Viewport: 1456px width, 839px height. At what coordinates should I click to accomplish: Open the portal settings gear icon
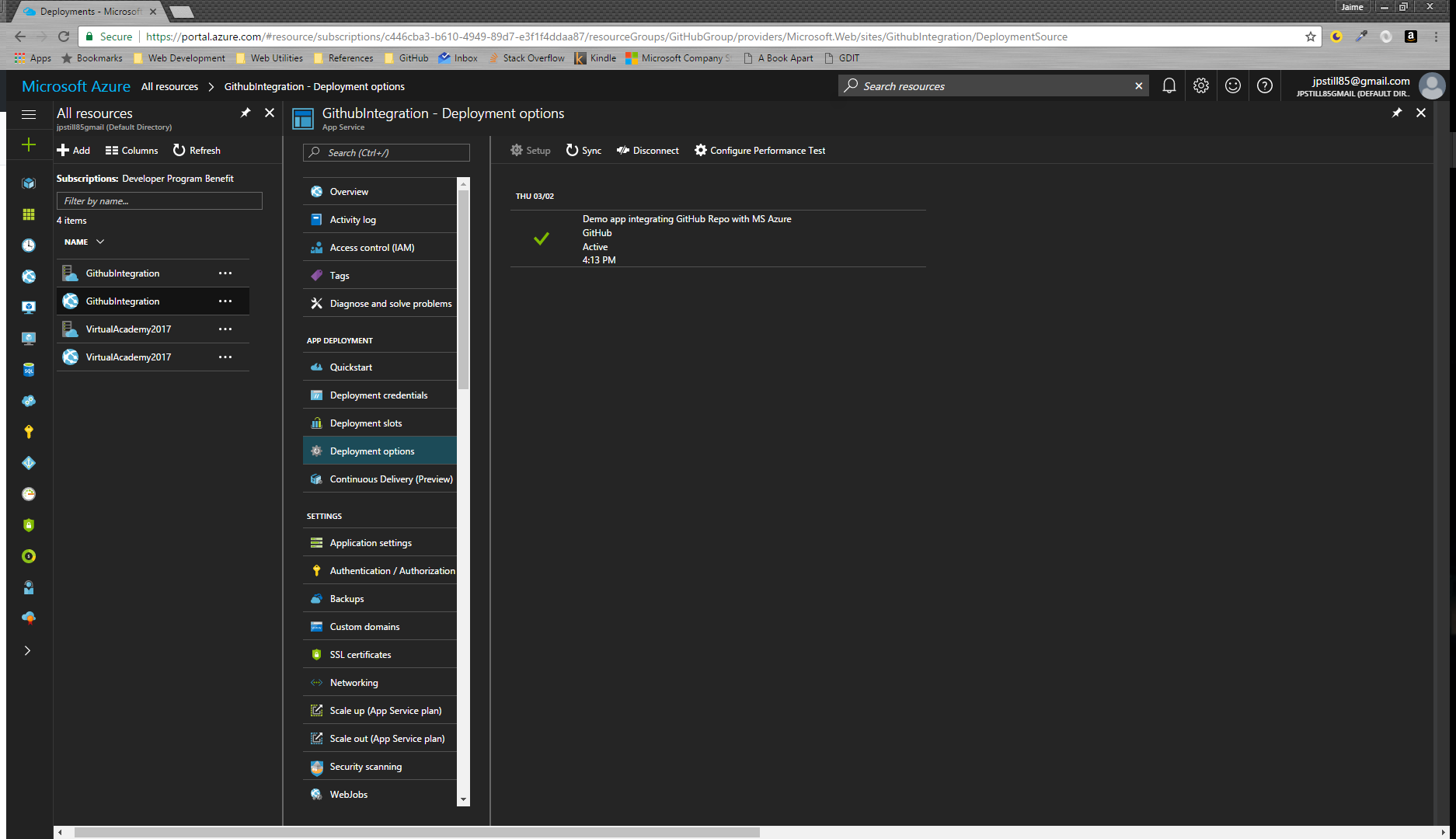click(1201, 86)
